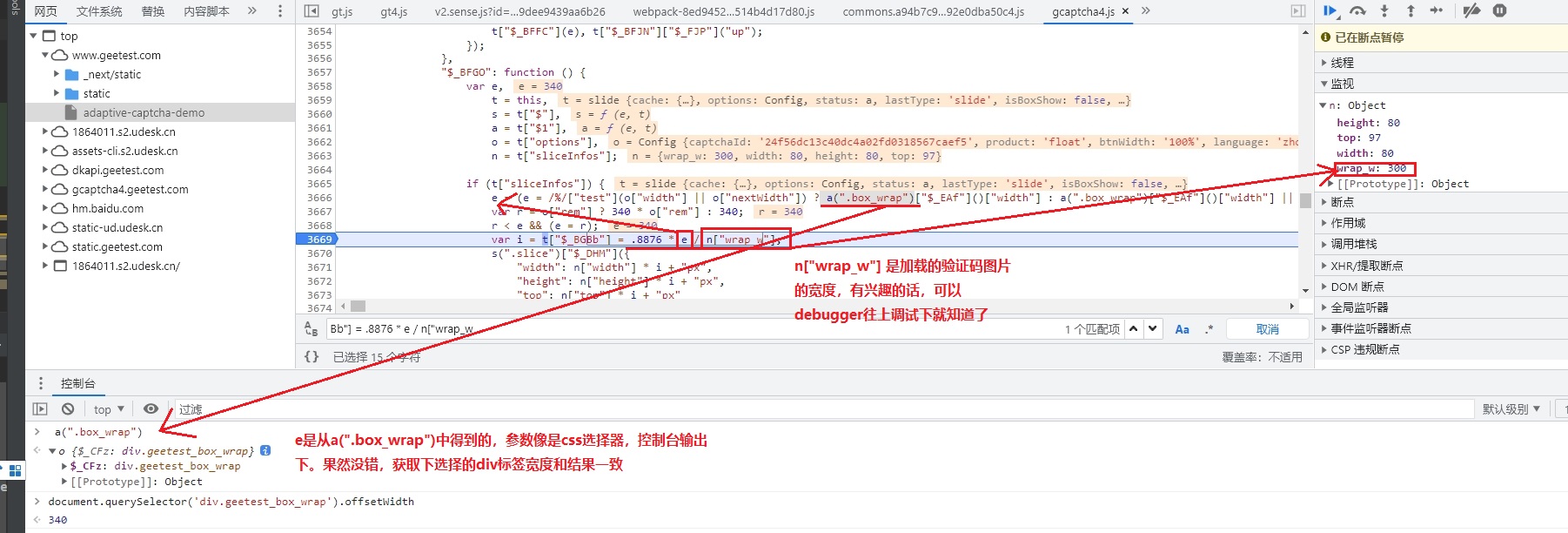The height and width of the screenshot is (533, 1568).
Task: Open the commons.a94b7c9 file tab
Action: 934,11
